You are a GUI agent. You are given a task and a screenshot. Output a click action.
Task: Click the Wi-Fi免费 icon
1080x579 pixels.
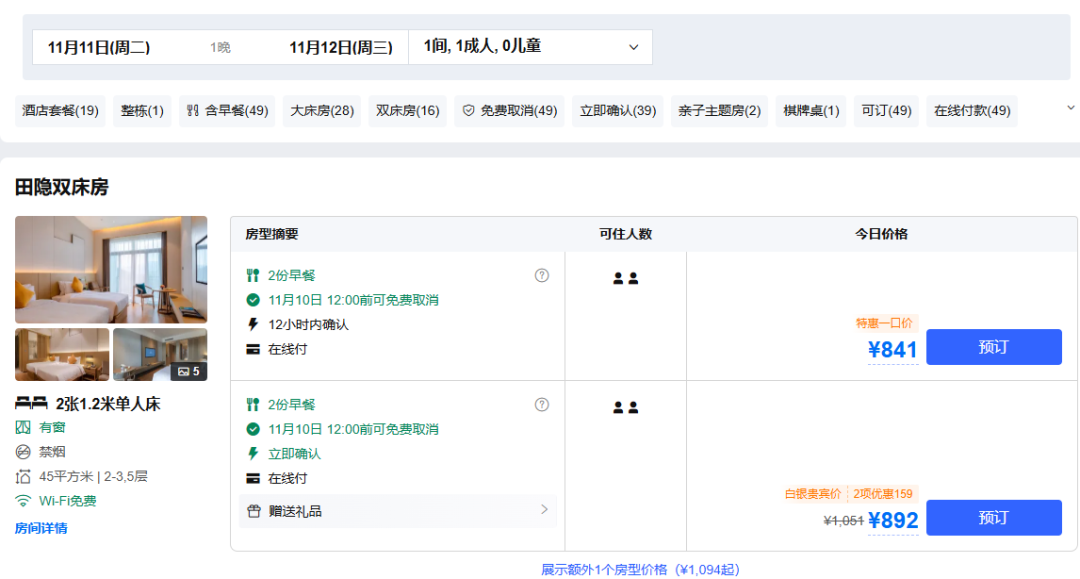(x=23, y=501)
